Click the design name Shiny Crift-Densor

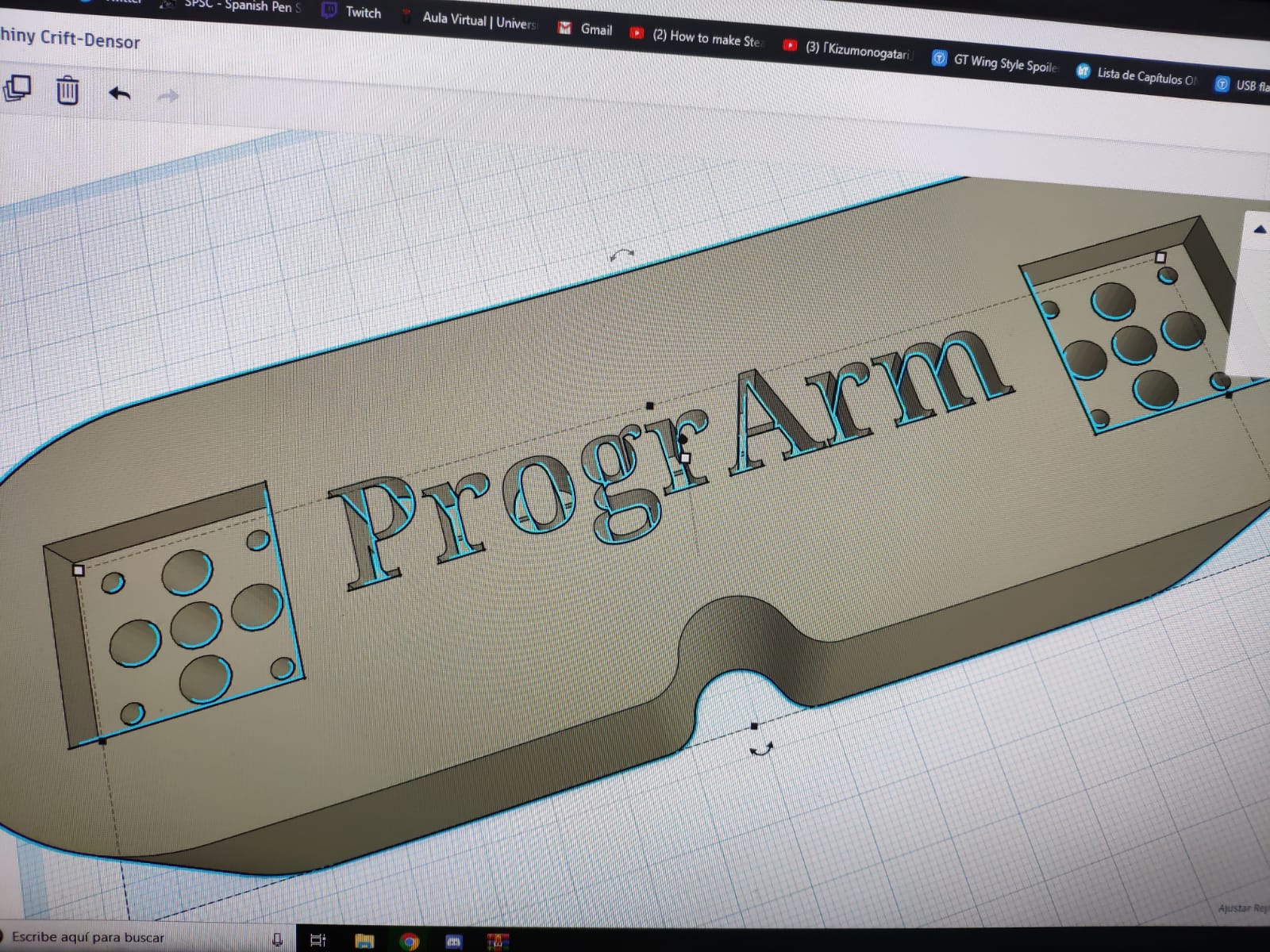pyautogui.click(x=70, y=38)
